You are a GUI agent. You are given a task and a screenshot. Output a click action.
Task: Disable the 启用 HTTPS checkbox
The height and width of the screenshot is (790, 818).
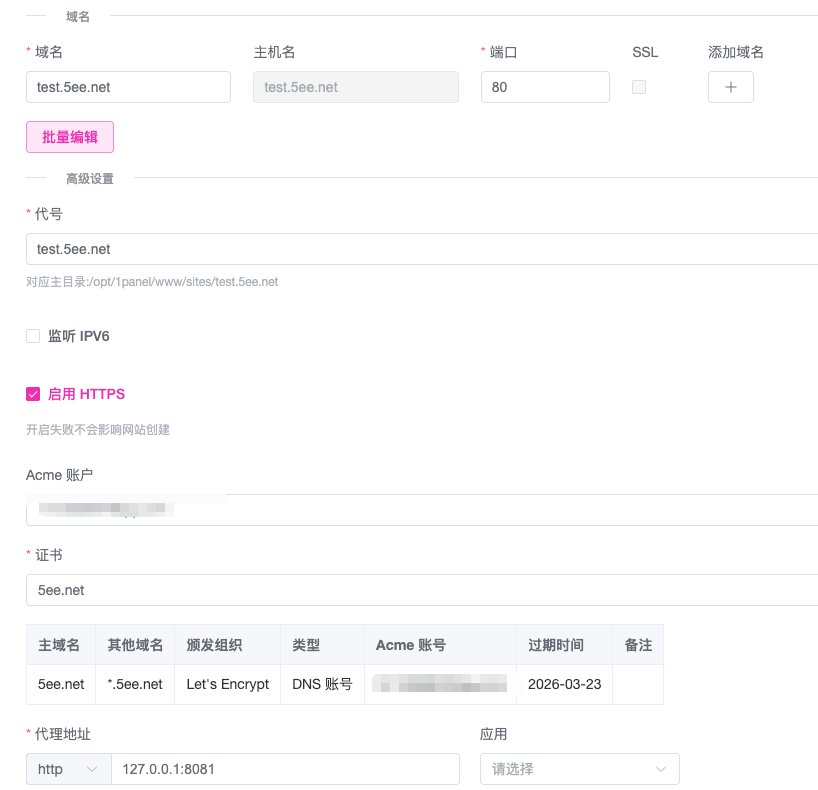32,393
